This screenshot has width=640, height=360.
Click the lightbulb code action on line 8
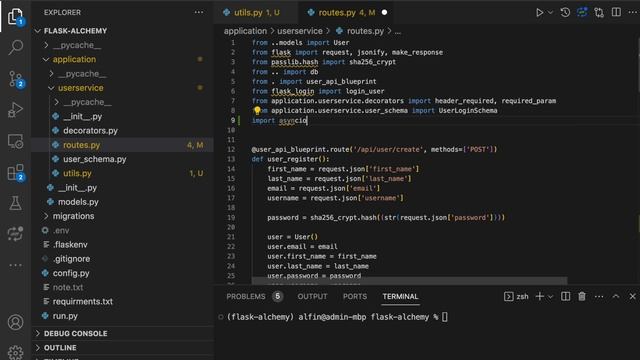click(x=257, y=110)
